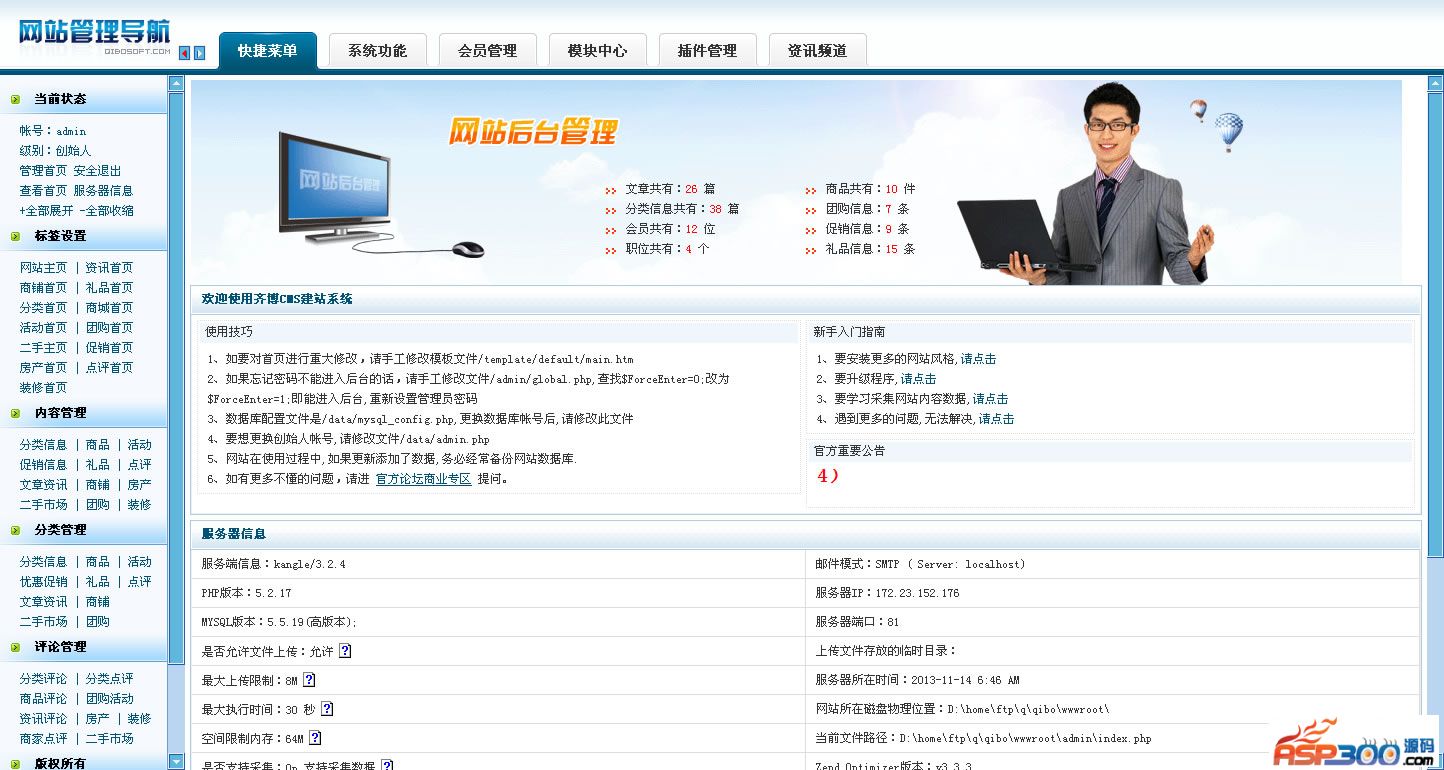Click 请点击 to install more website styles

coord(978,359)
